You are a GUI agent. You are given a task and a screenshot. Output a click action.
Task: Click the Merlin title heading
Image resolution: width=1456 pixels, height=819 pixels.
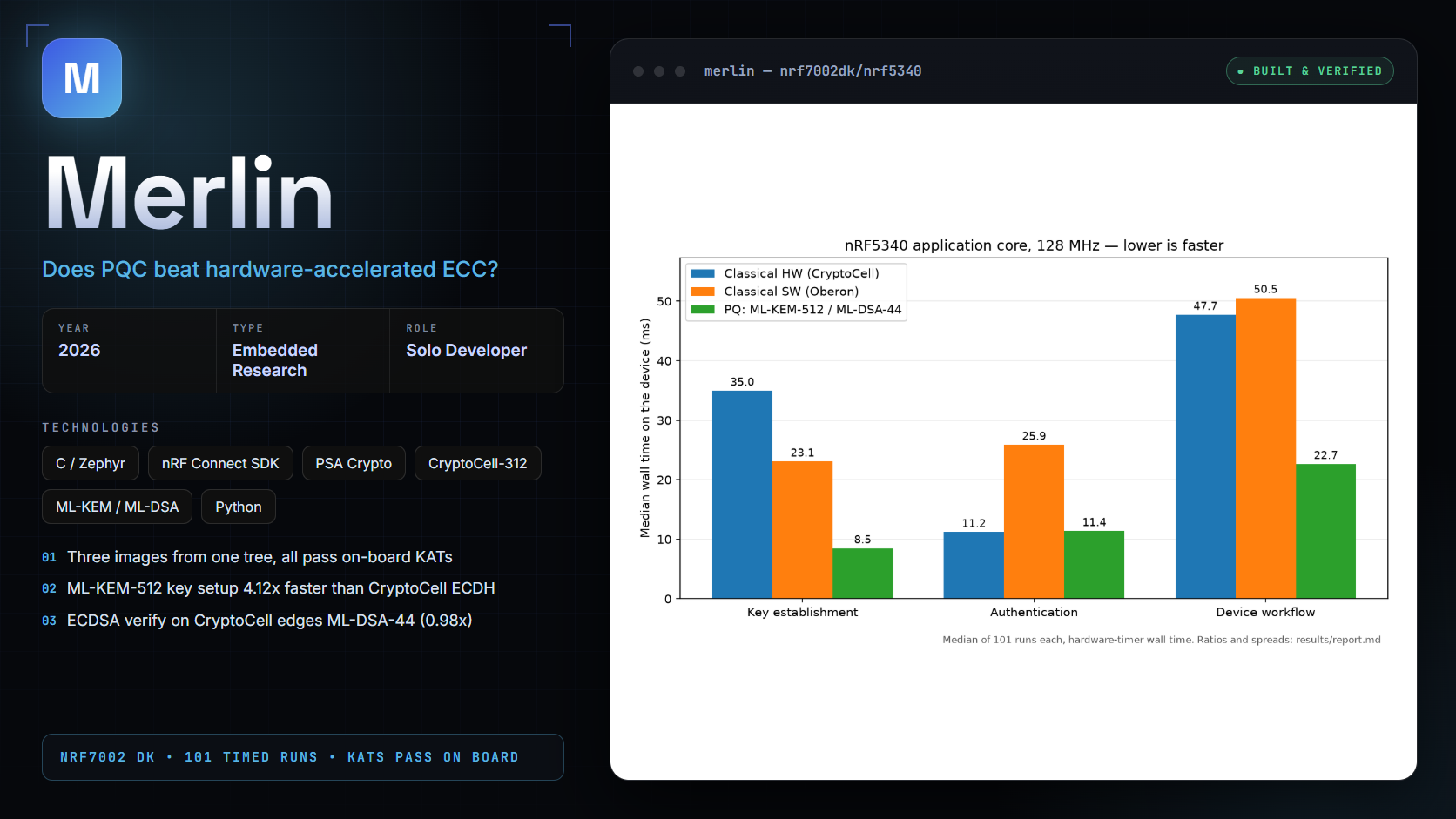pyautogui.click(x=189, y=193)
